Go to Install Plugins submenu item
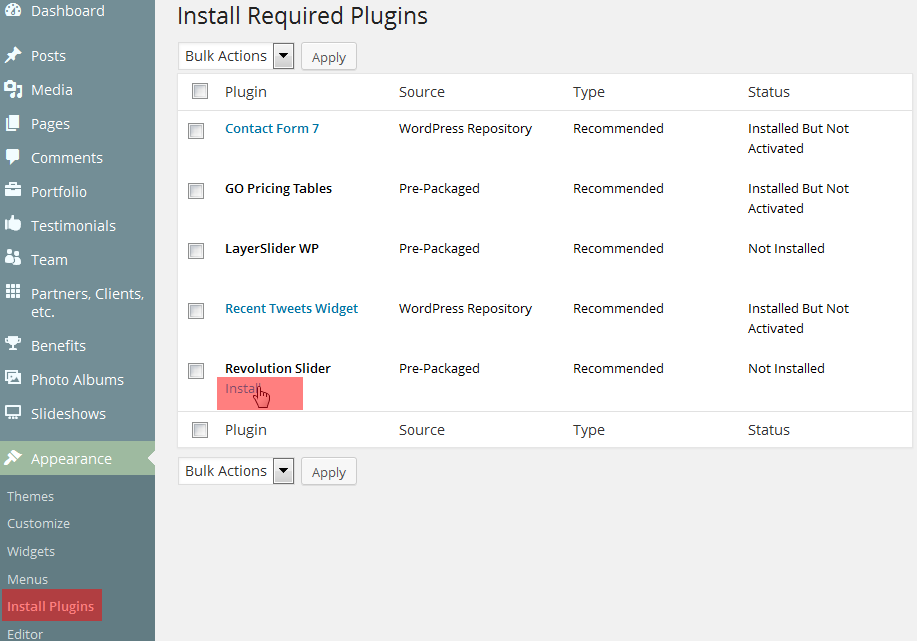Viewport: 917px width, 641px height. point(51,606)
